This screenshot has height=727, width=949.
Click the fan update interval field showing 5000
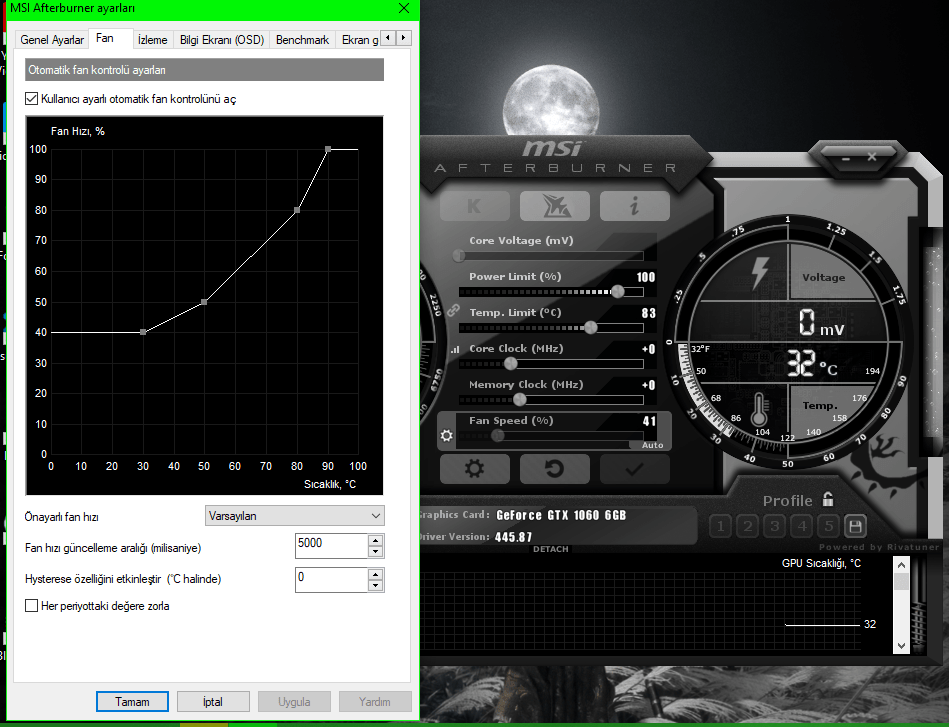(331, 545)
